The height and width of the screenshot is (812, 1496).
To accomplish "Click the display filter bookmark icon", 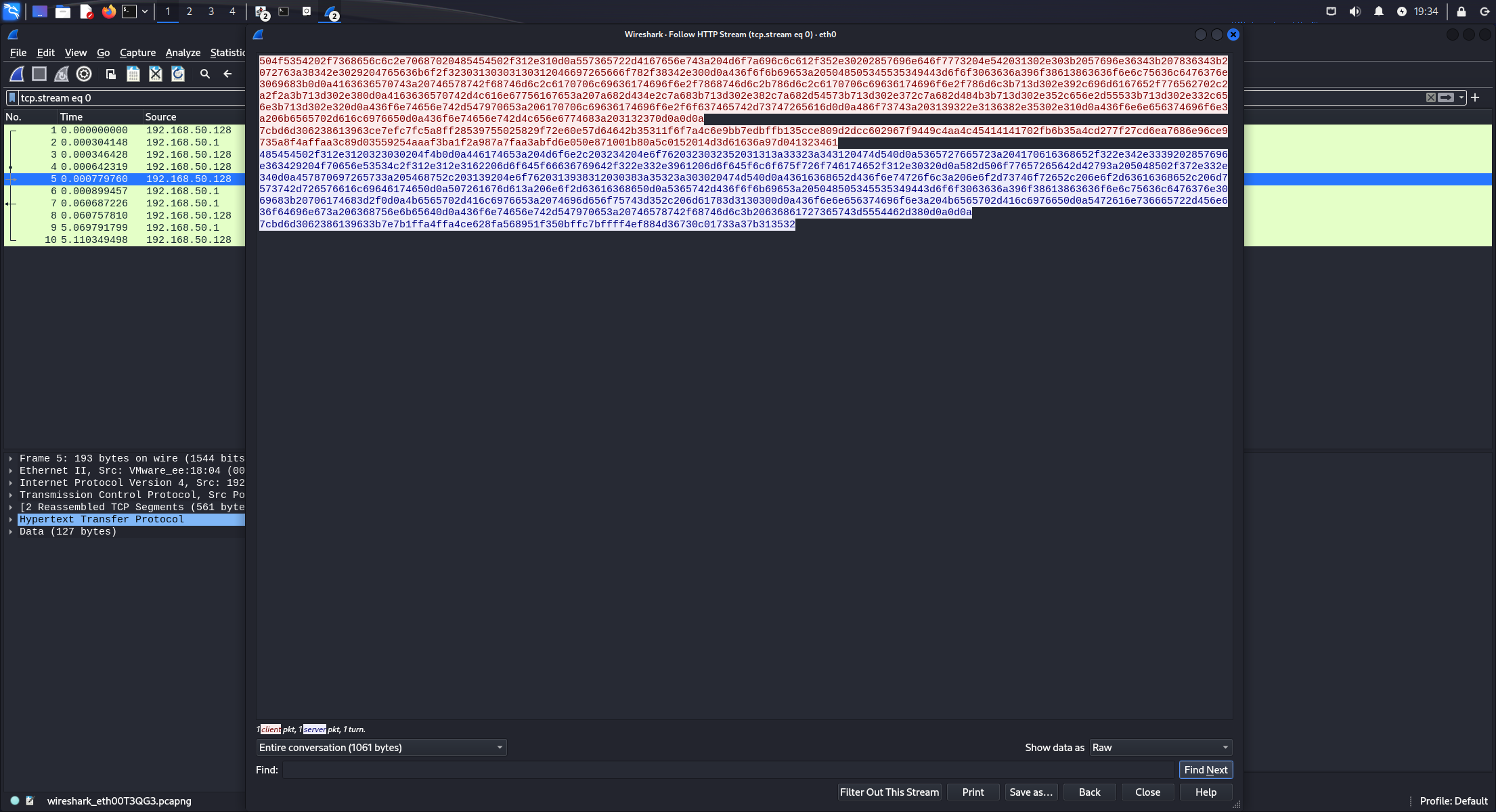I will tap(12, 98).
